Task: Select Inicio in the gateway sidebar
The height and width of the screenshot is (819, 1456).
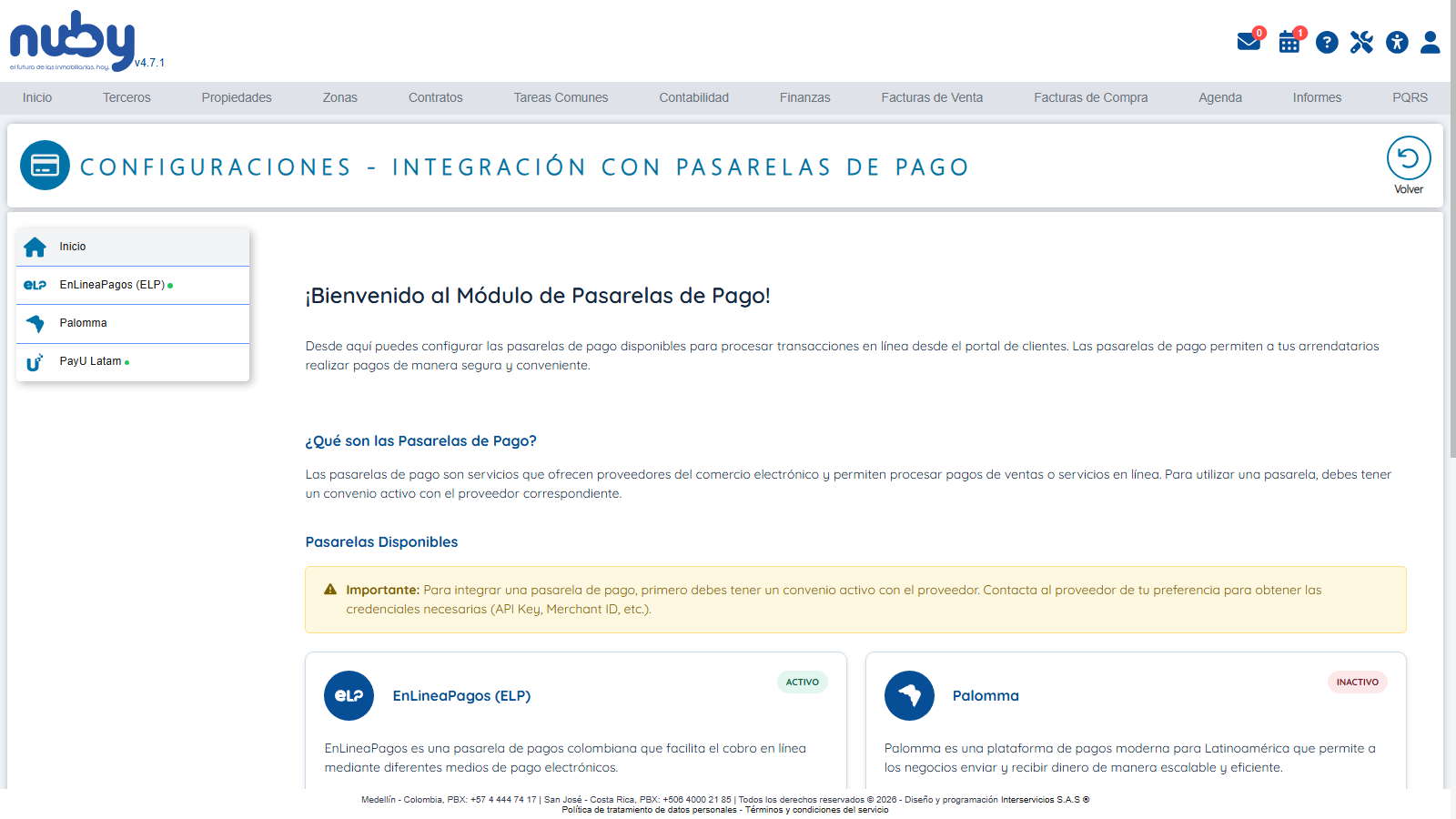Action: 133,247
